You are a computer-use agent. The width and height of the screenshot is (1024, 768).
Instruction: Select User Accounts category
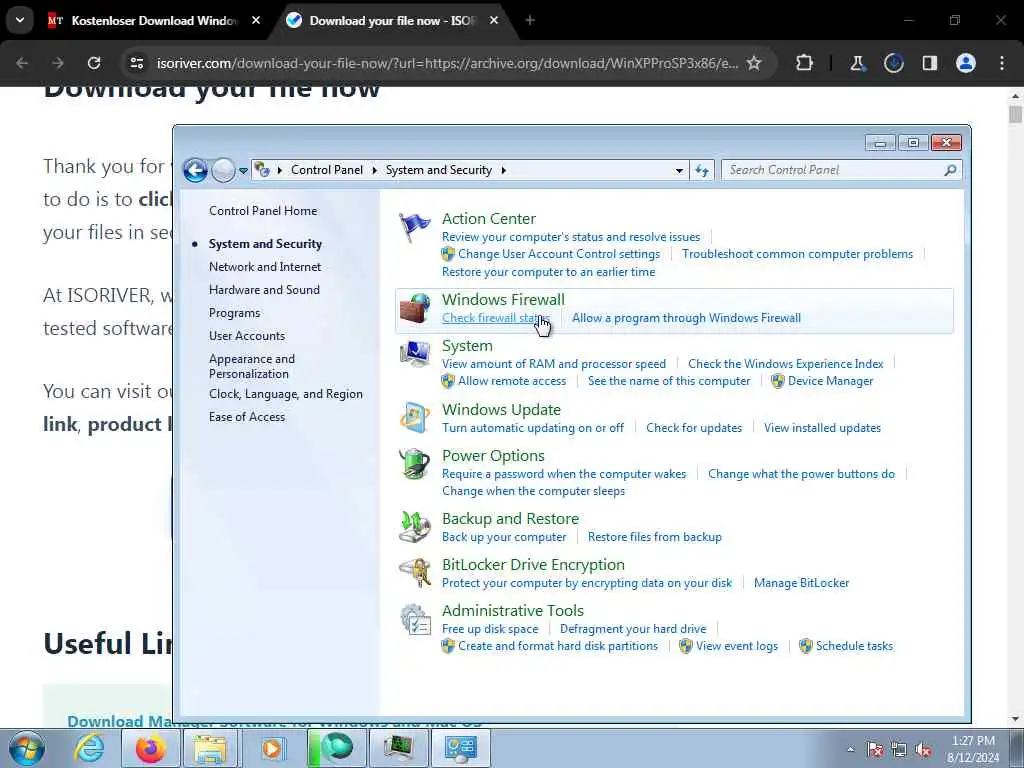pyautogui.click(x=246, y=336)
